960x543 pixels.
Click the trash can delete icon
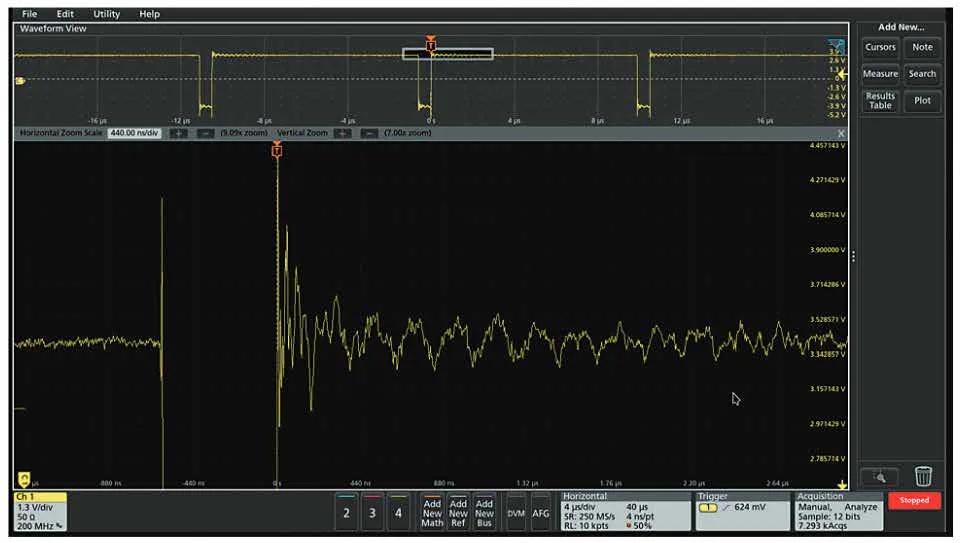[923, 476]
